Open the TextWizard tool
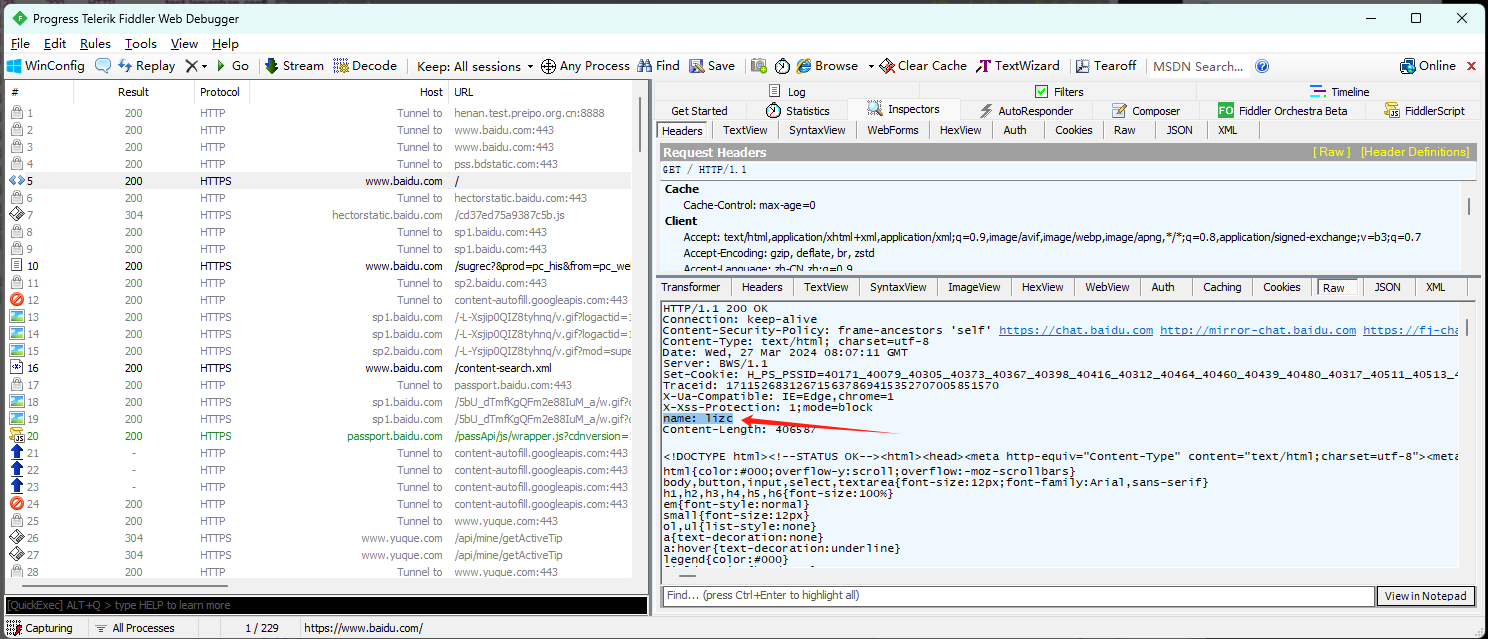The image size is (1488, 639). tap(1018, 66)
